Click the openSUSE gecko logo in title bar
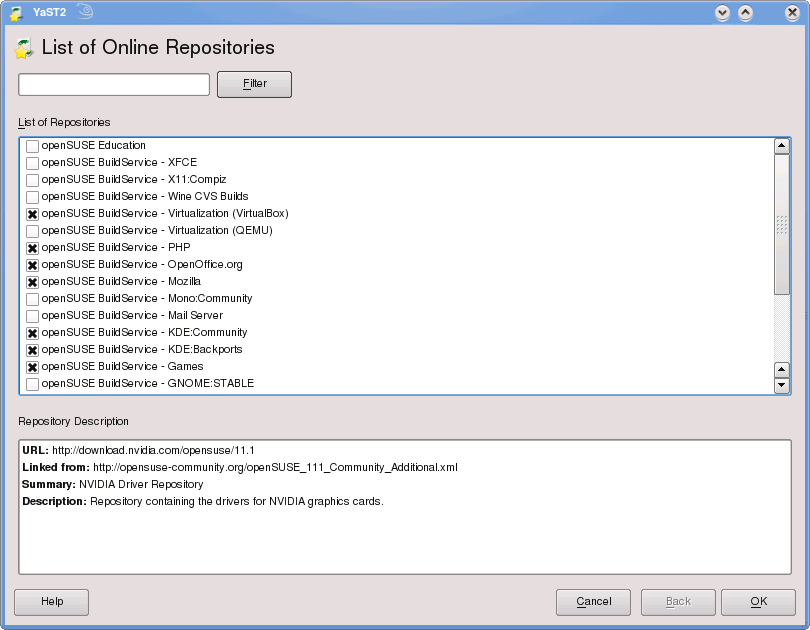The height and width of the screenshot is (630, 810). coord(85,11)
